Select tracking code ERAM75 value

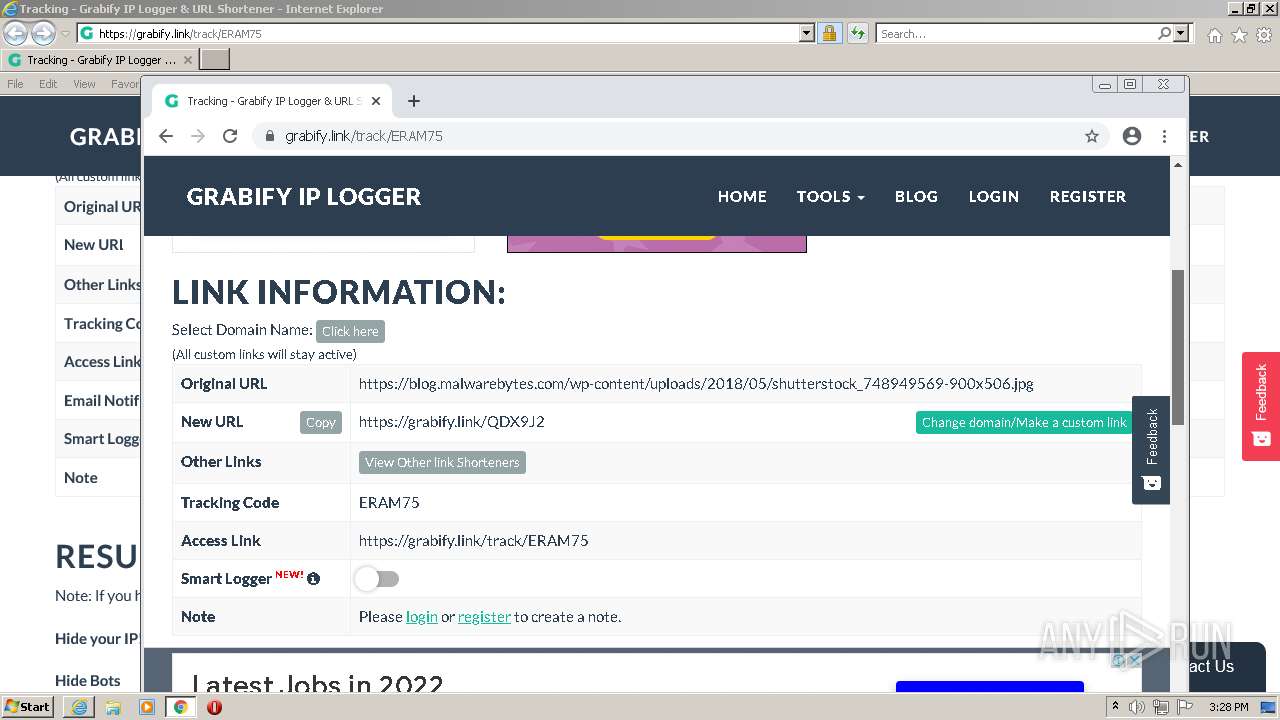tap(389, 503)
